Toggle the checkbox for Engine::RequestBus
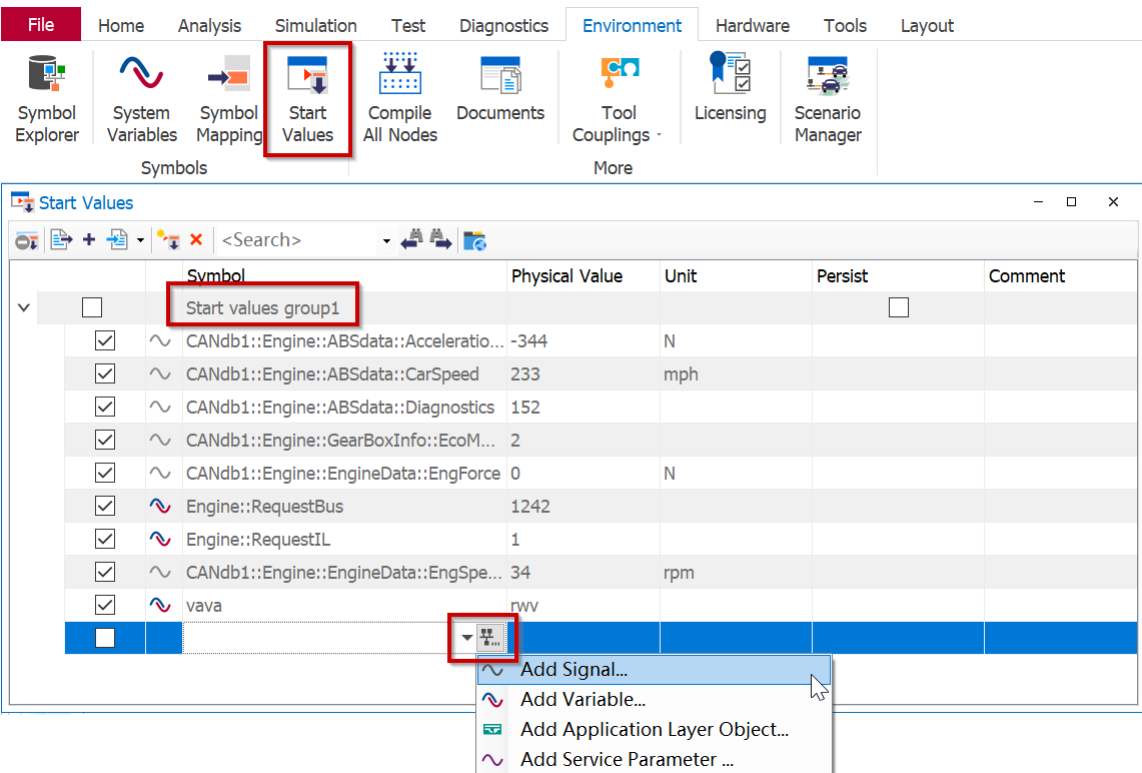This screenshot has width=1142, height=773. point(105,506)
